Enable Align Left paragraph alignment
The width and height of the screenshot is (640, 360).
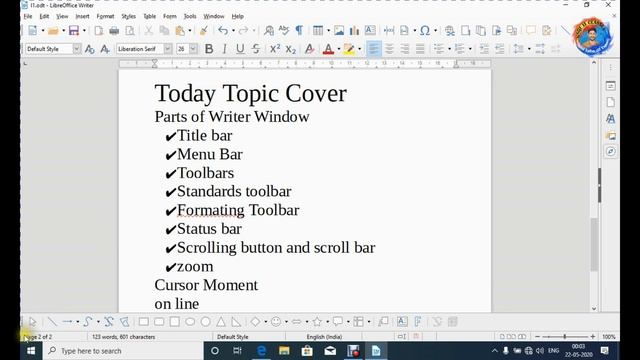coord(373,49)
